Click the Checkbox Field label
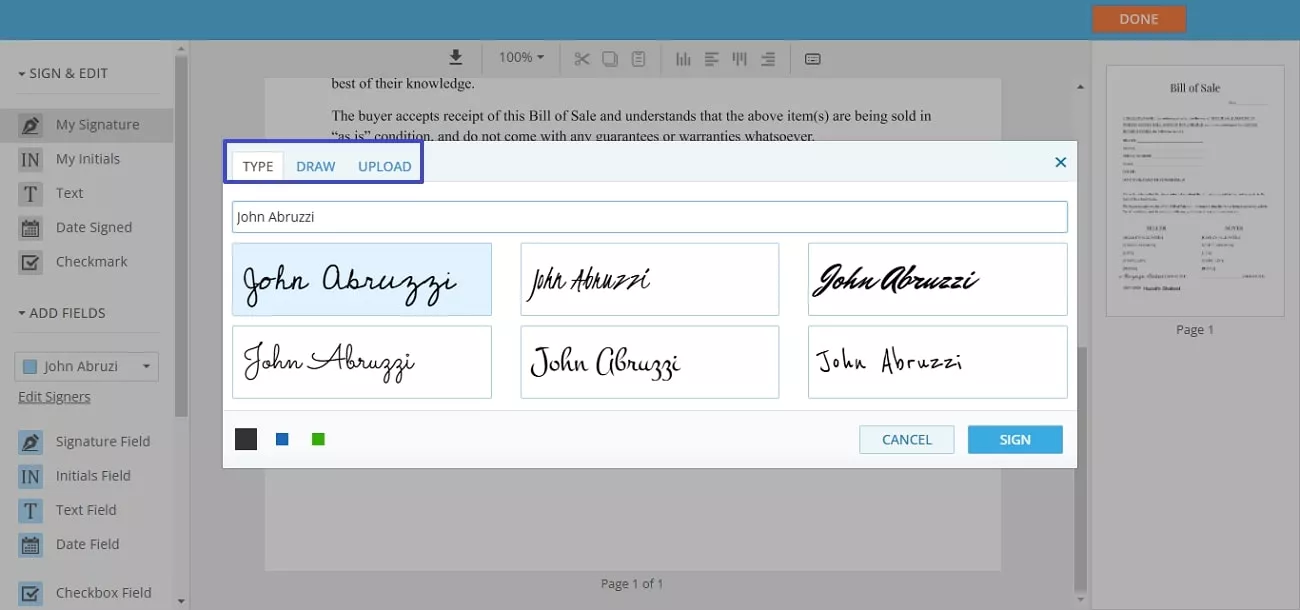 pyautogui.click(x=104, y=593)
